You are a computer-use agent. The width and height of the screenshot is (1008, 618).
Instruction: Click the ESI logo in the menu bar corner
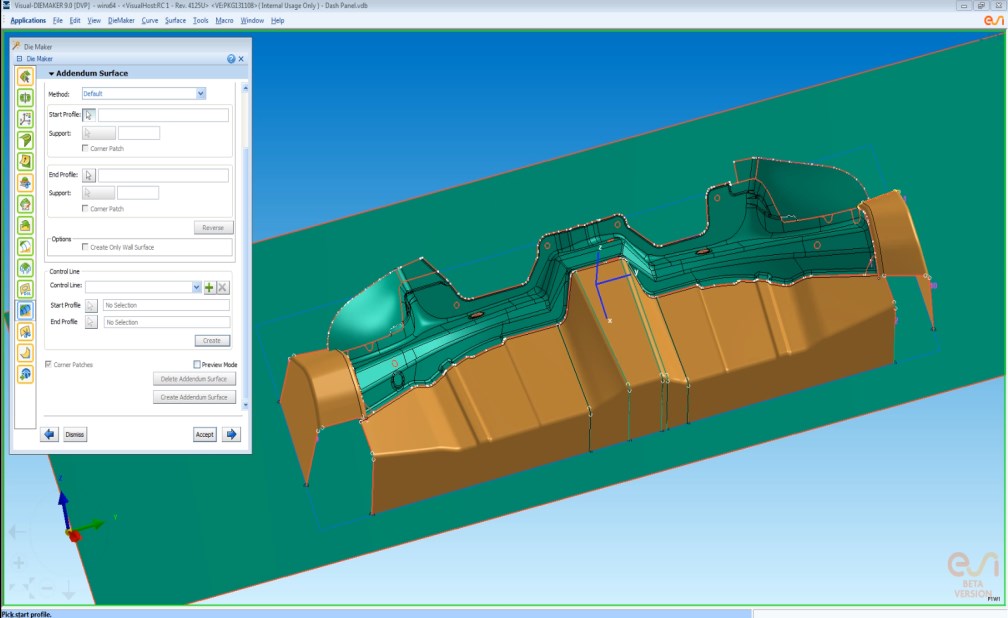[993, 21]
